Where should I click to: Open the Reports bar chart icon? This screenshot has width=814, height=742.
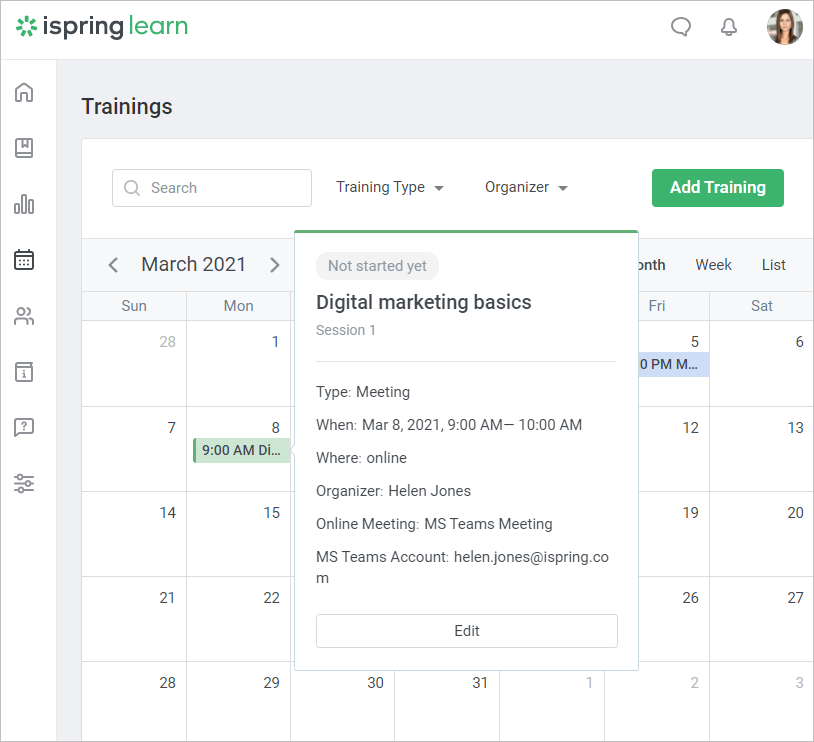24,204
